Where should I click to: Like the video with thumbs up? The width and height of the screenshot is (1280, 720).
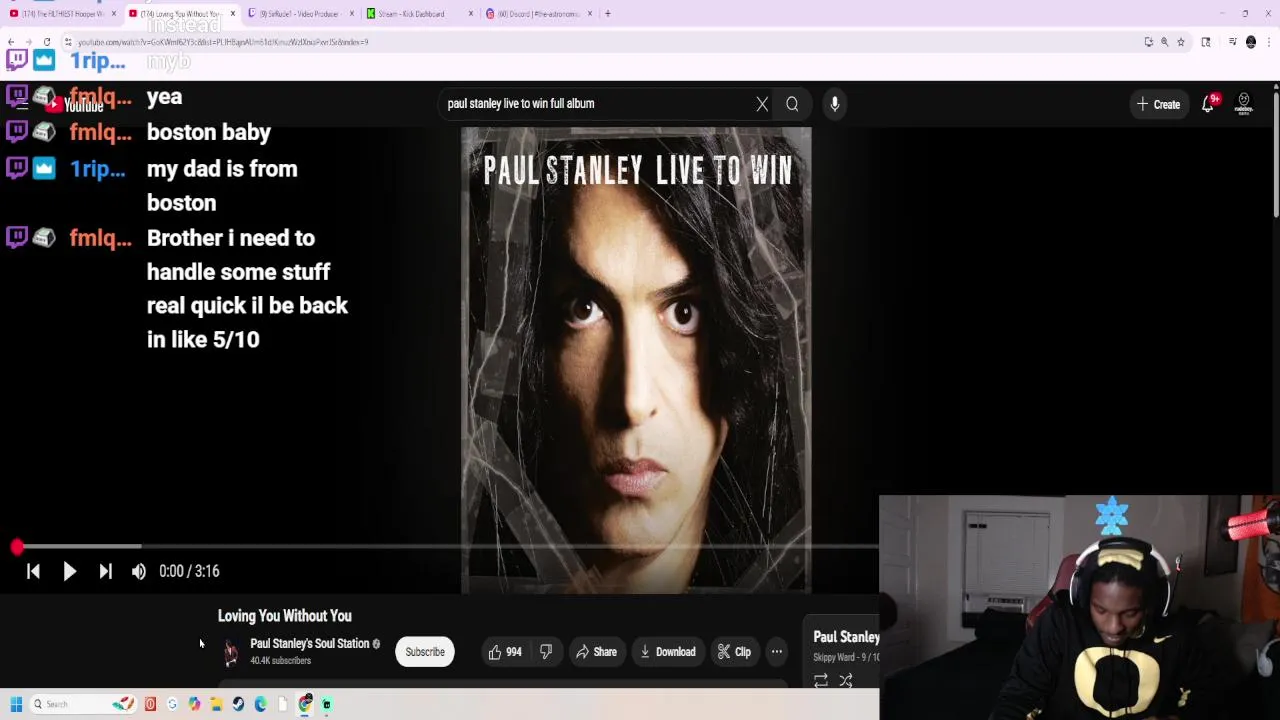pyautogui.click(x=504, y=652)
